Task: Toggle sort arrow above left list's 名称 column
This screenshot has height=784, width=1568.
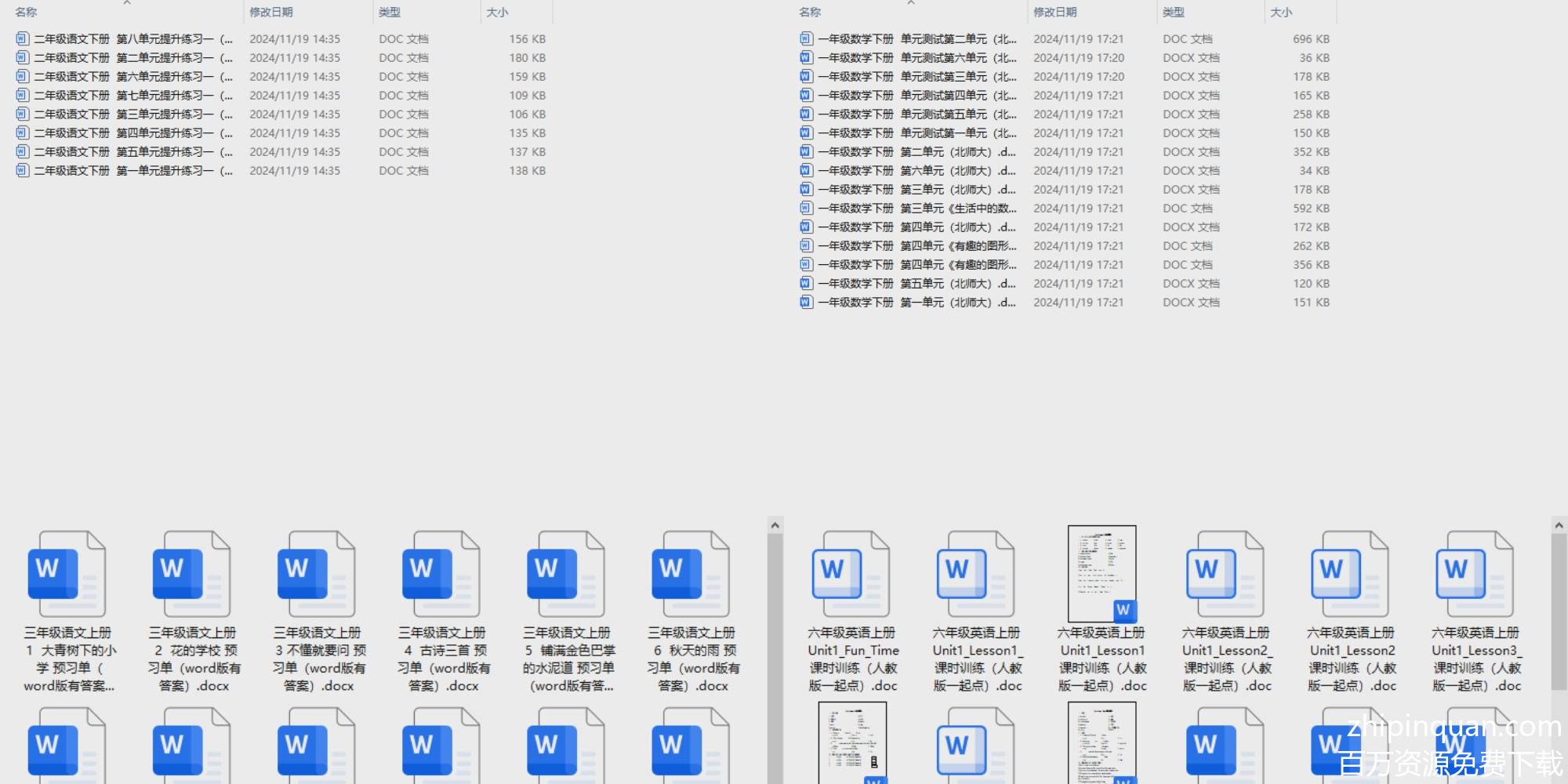Action: [127, 3]
